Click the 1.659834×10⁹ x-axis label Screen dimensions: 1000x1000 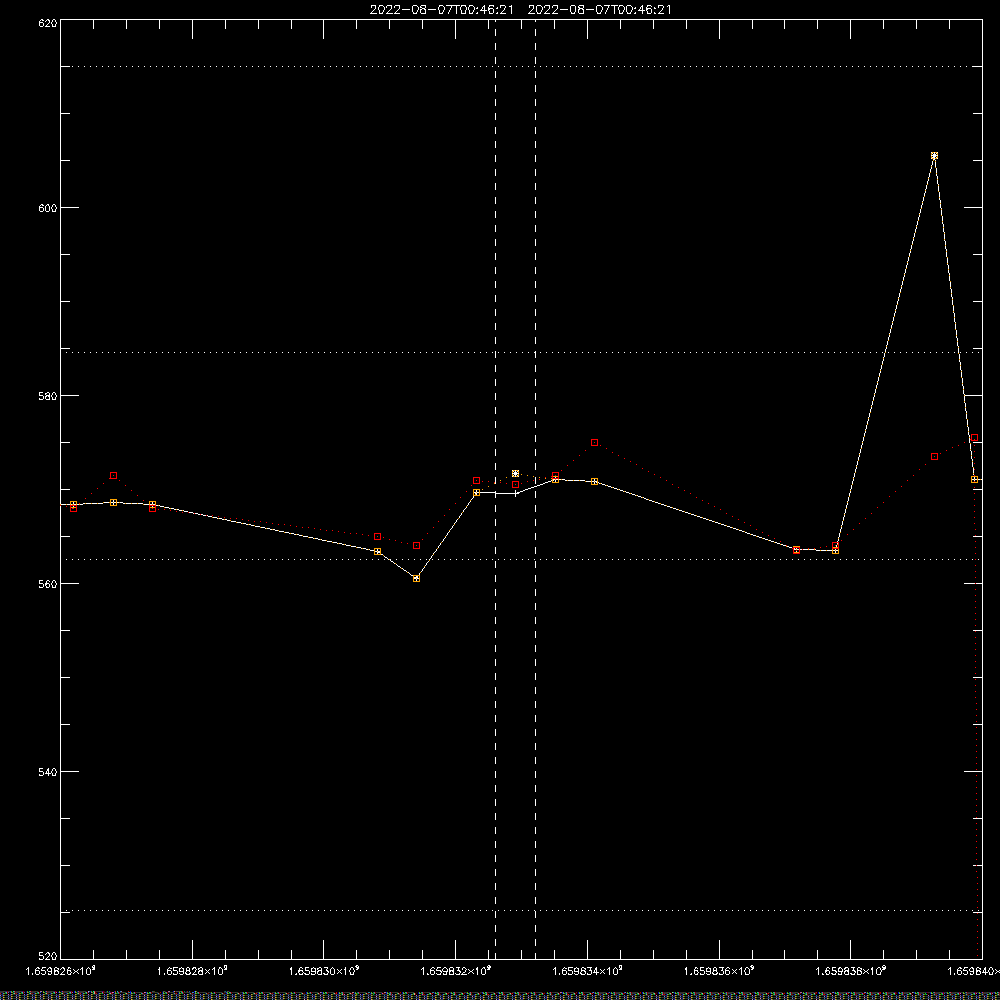point(587,971)
